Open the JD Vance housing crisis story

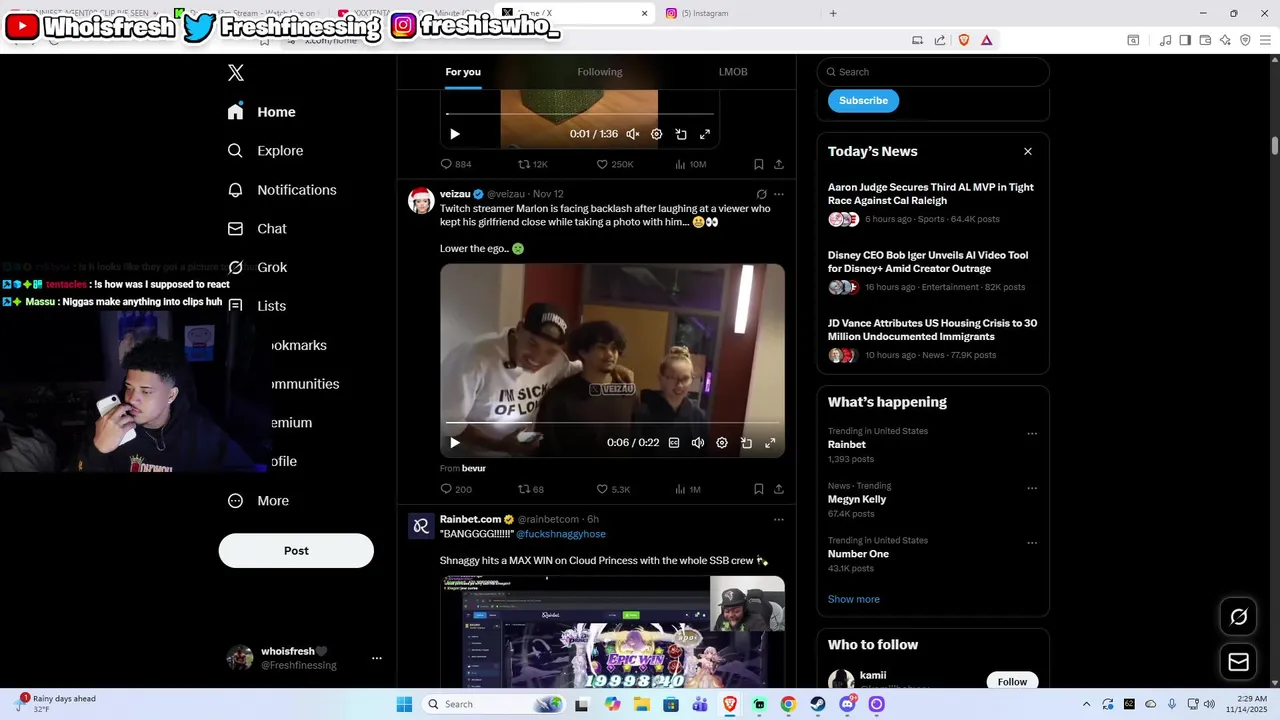(931, 339)
